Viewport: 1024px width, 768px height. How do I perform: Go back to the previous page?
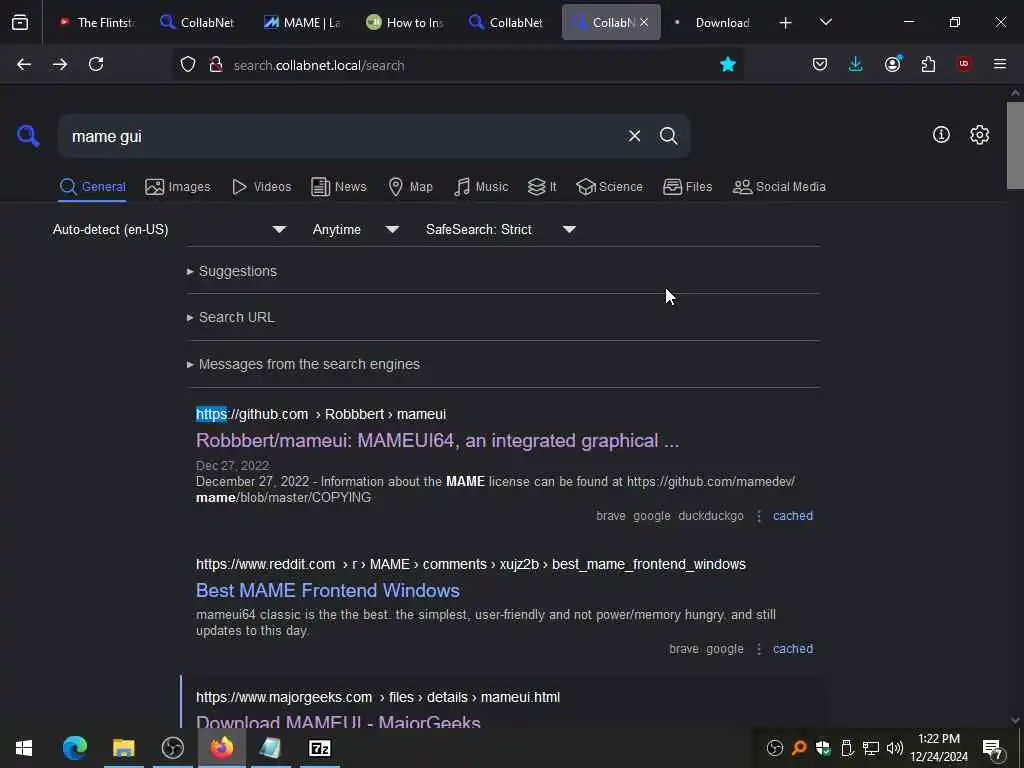click(24, 64)
